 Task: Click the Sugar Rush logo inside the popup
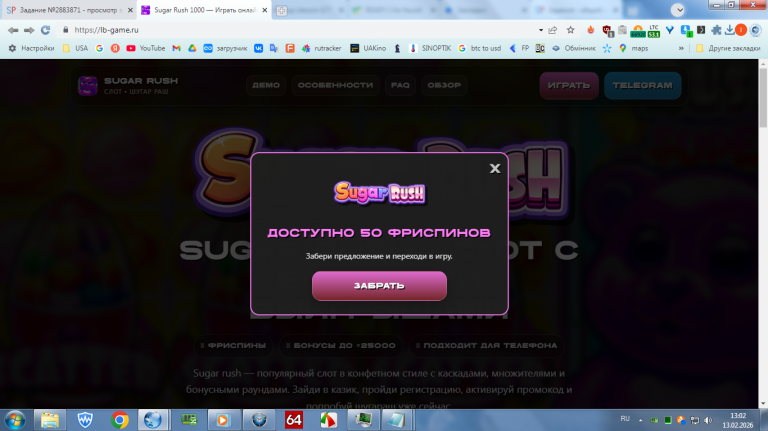tap(380, 192)
